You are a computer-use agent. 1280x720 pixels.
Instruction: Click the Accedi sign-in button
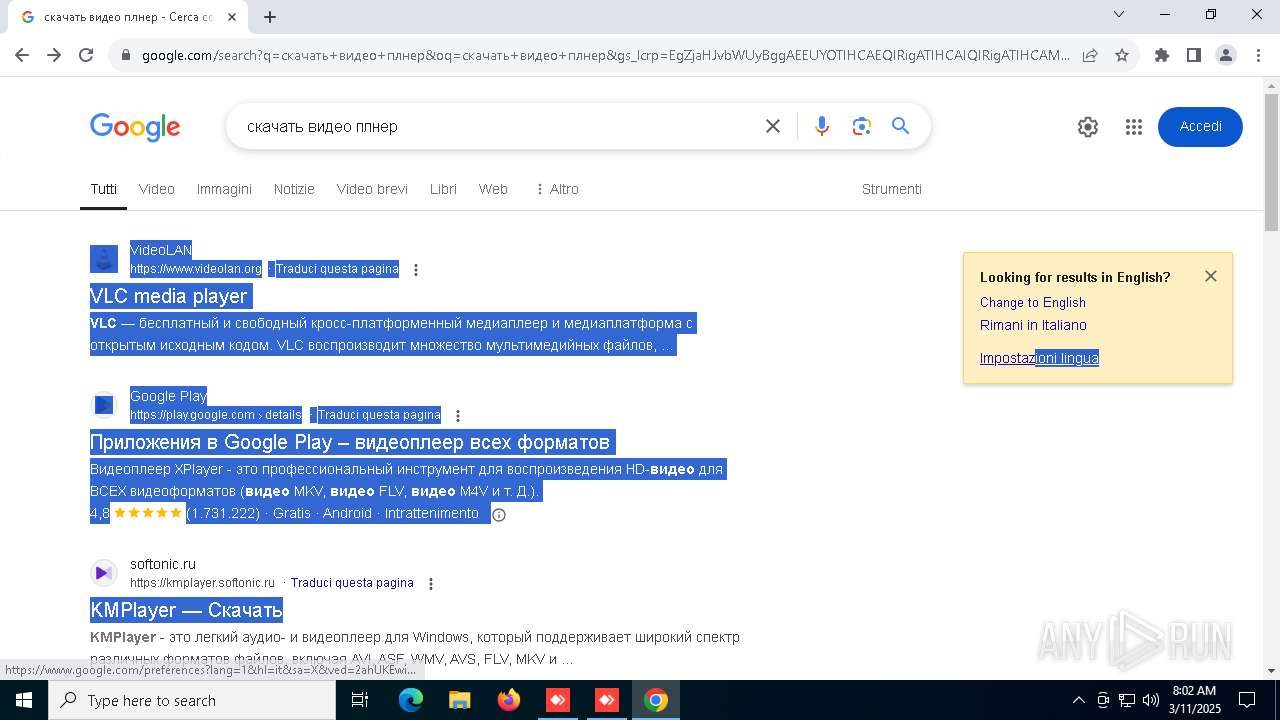1200,127
